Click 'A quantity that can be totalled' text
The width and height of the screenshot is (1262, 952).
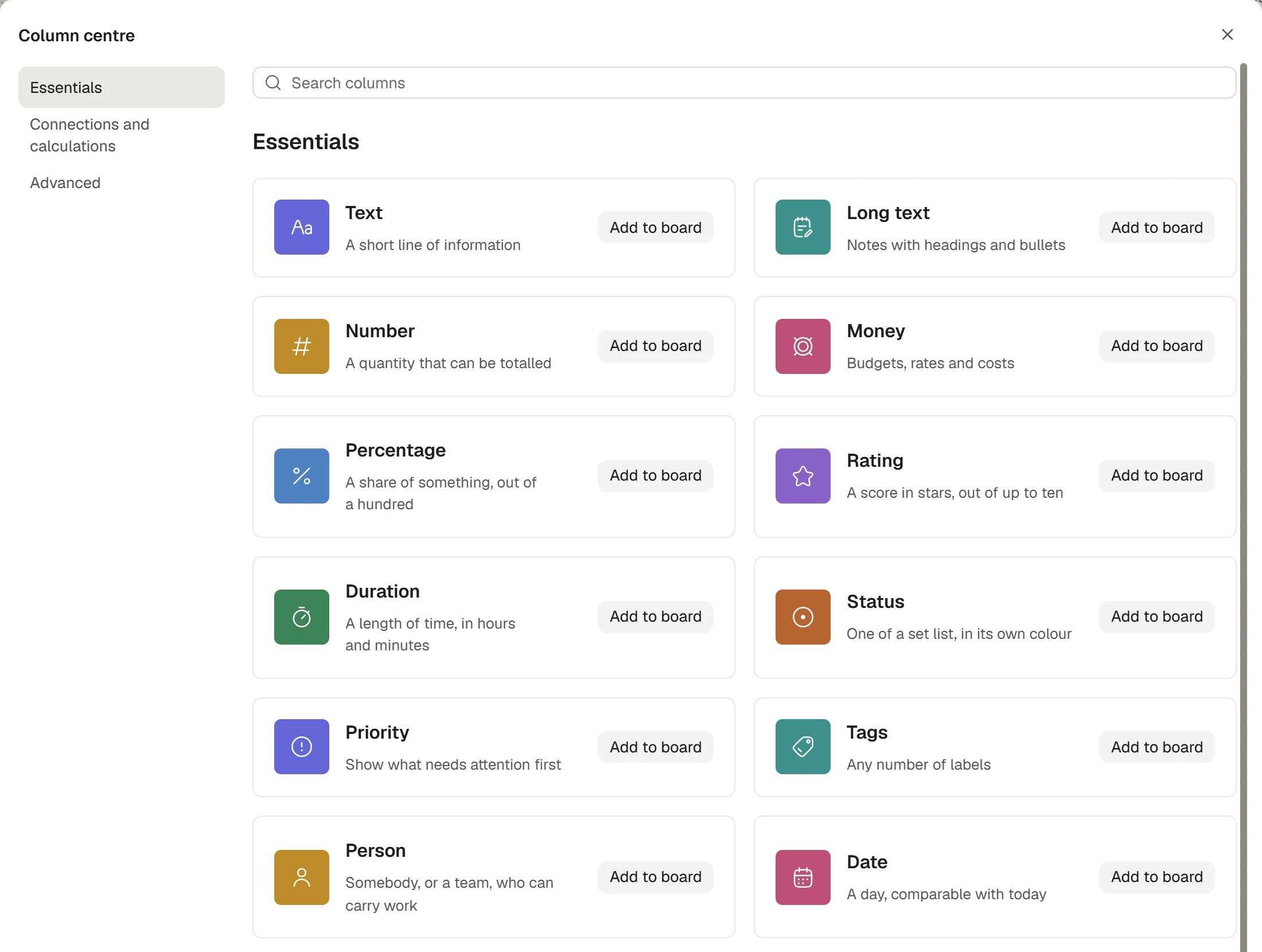click(448, 363)
